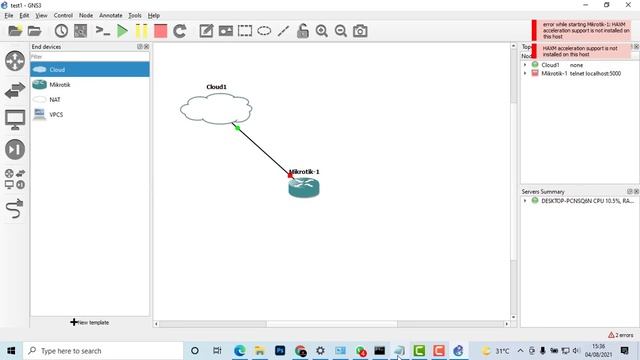Browse all devices sidebar icon
This screenshot has width=640, height=360.
[x=15, y=179]
